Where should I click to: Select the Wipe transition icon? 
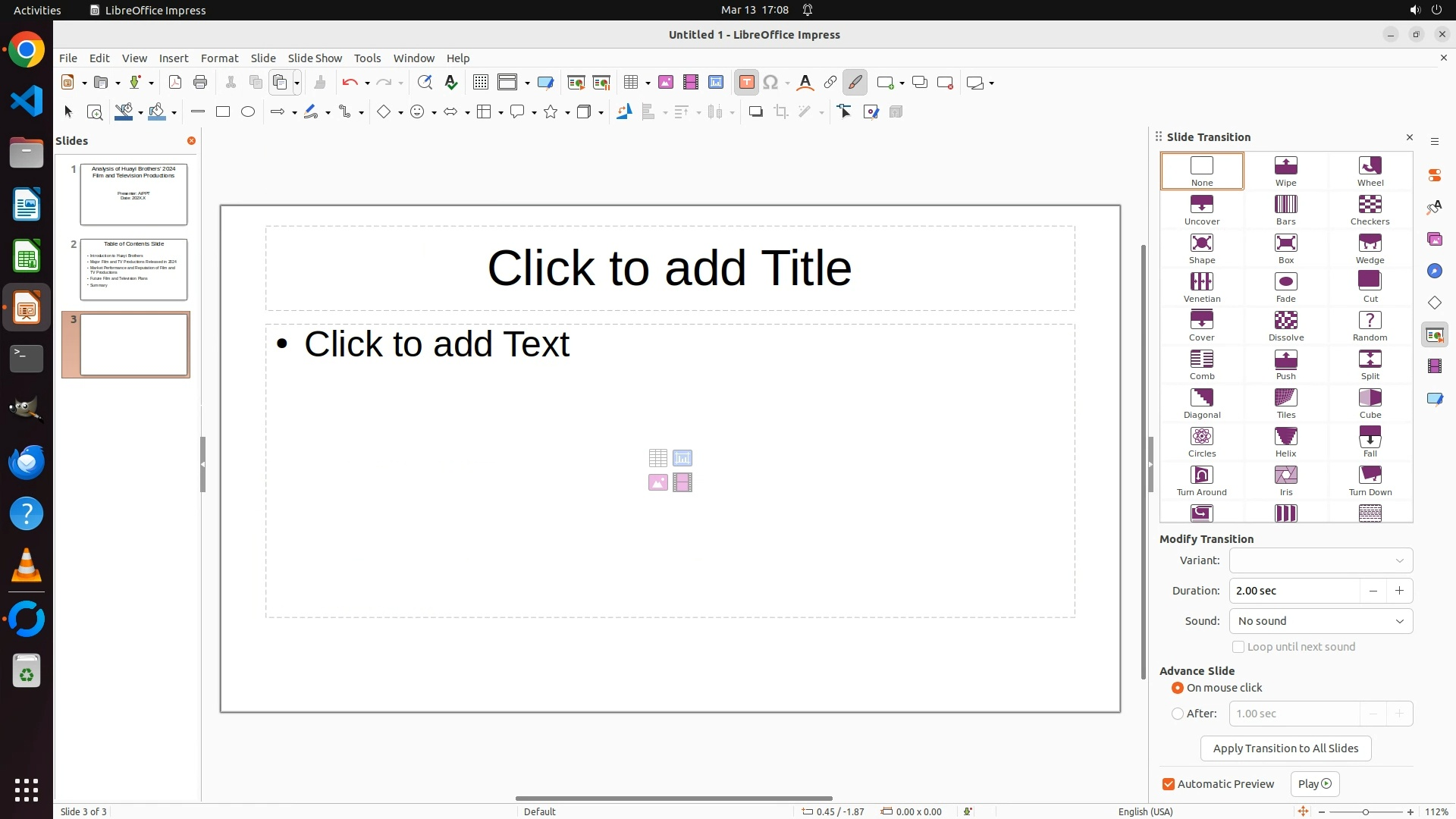(x=1285, y=171)
